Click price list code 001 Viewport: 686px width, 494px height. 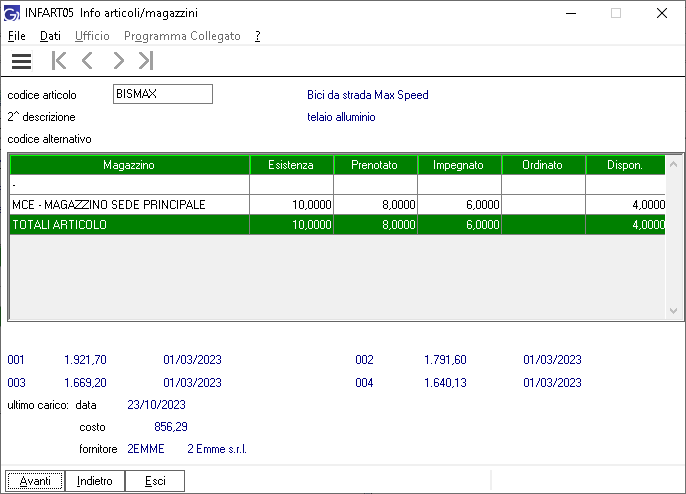pos(16,360)
